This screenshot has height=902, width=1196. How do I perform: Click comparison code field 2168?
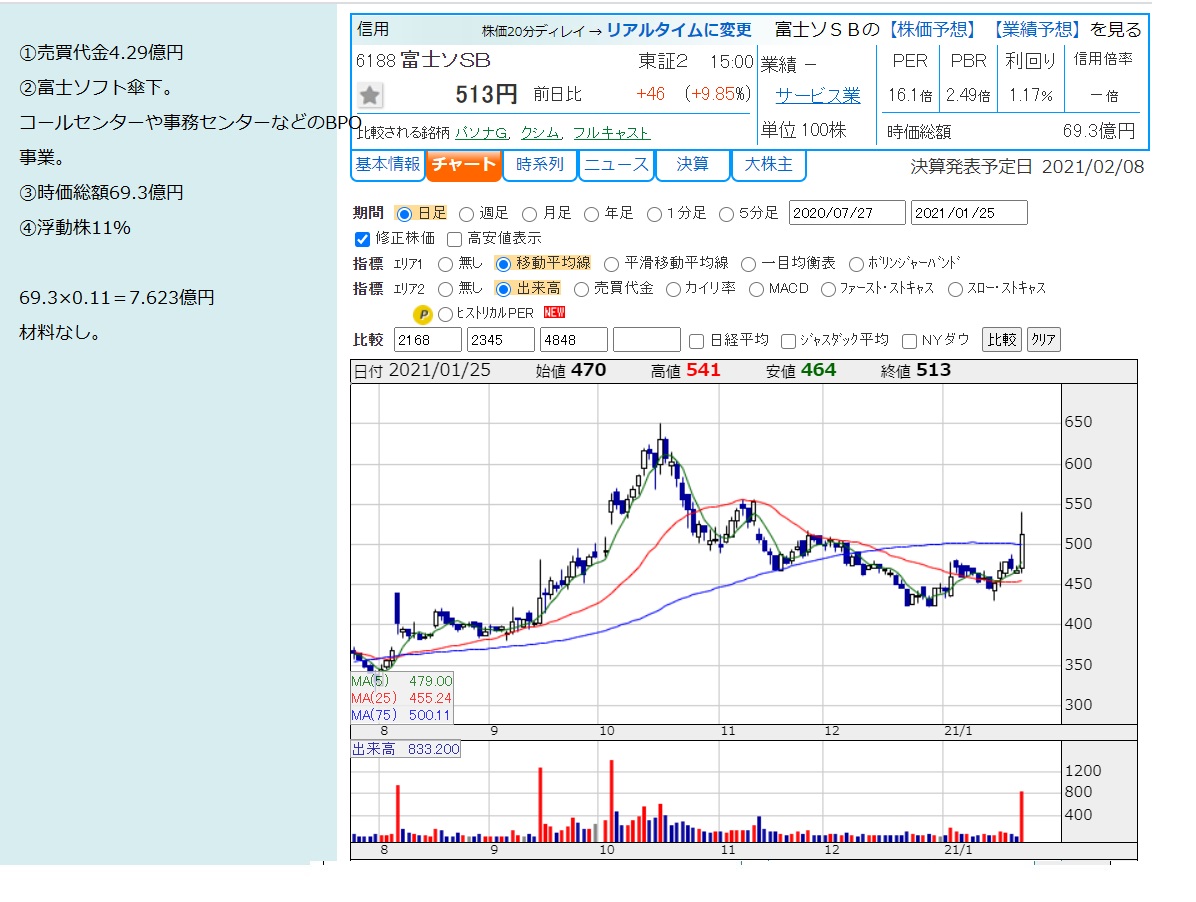(x=428, y=340)
